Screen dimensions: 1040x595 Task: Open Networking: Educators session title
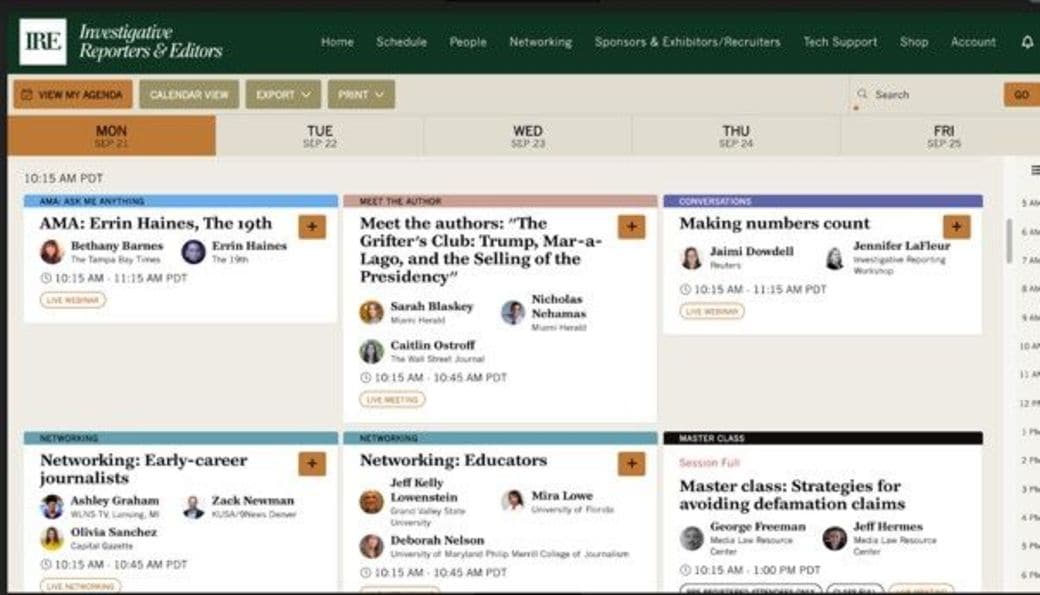tap(454, 460)
